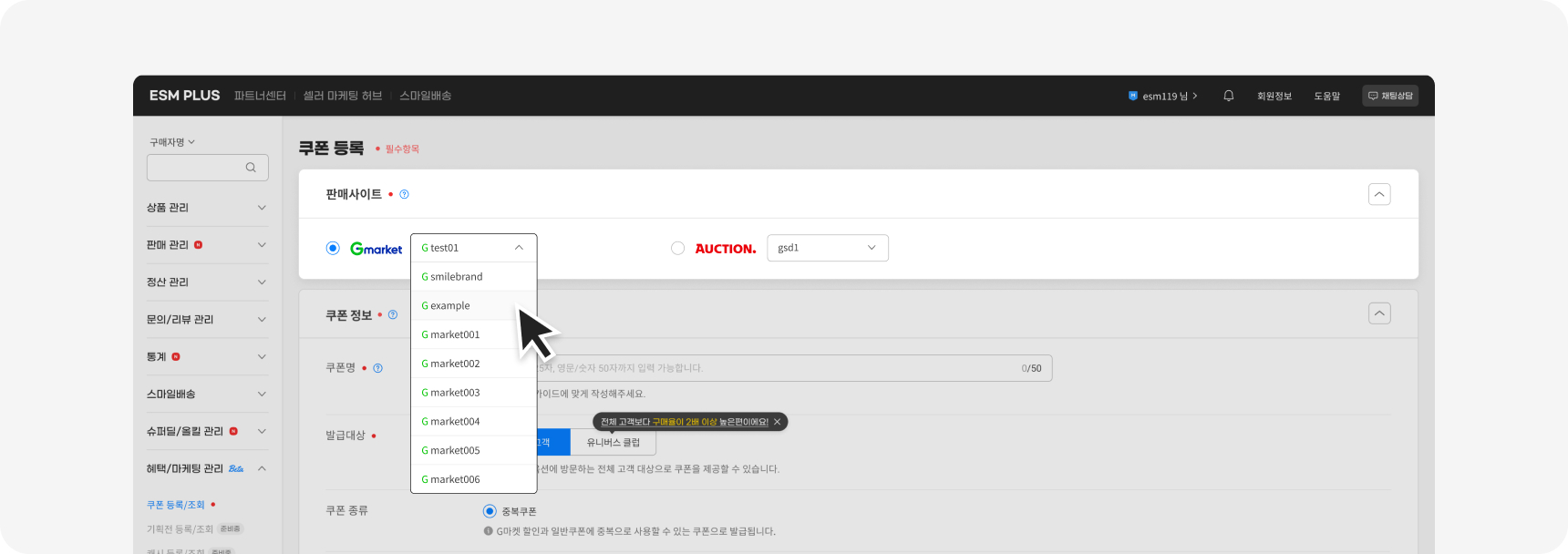Open the gsd1 Auction account dropdown
The image size is (1568, 554).
pos(828,248)
